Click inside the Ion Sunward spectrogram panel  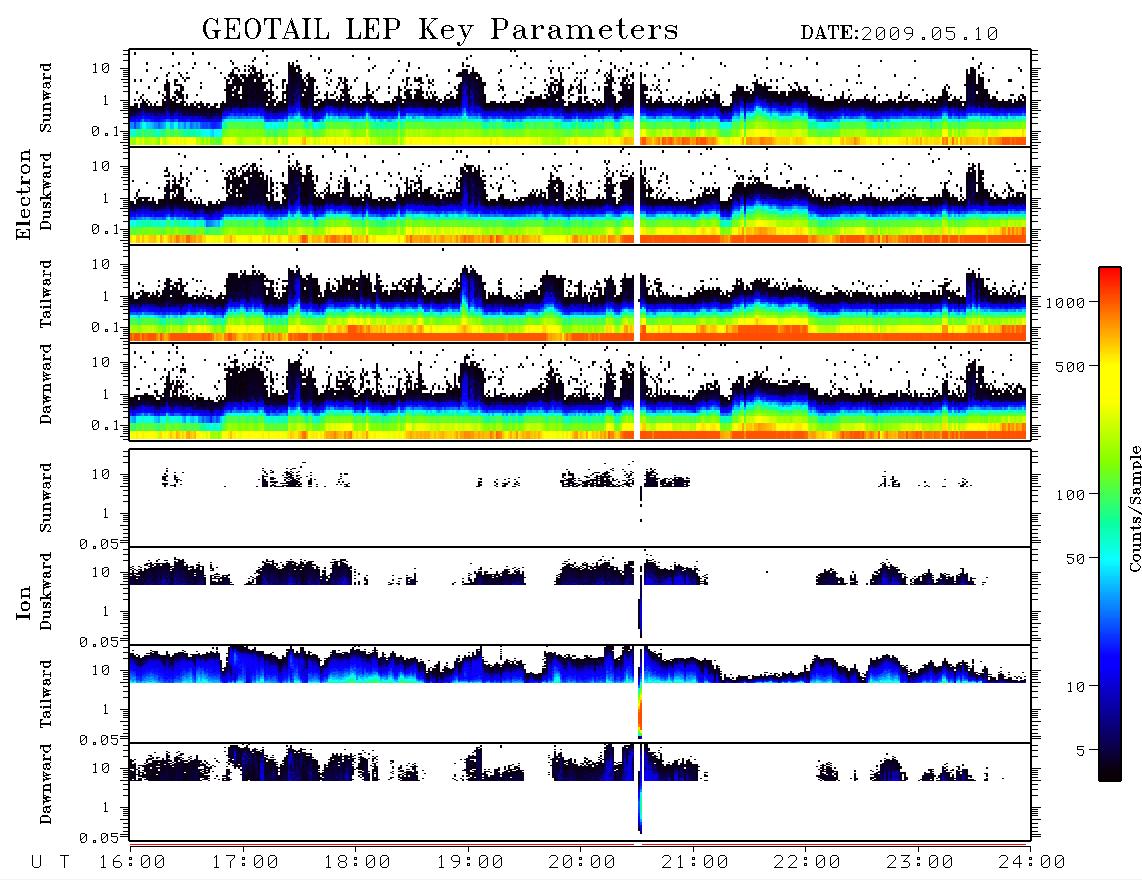(x=580, y=498)
